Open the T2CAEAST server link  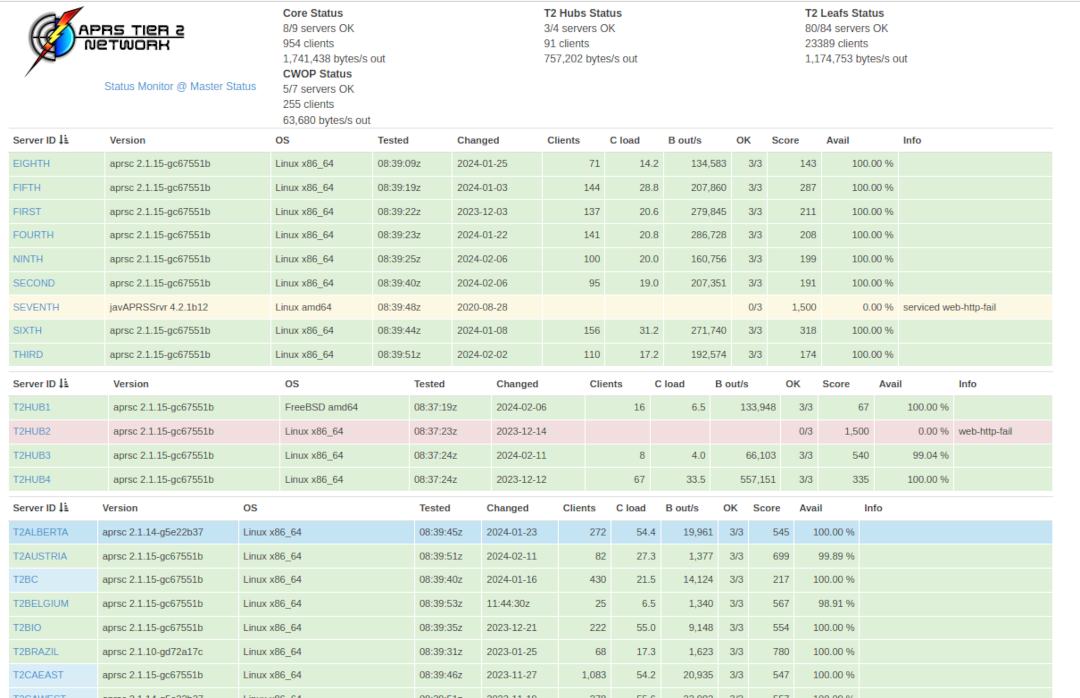click(x=38, y=675)
